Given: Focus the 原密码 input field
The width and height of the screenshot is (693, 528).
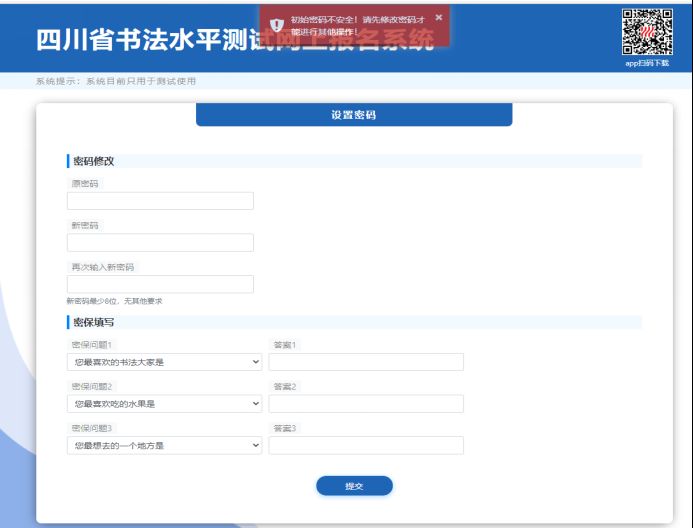Looking at the screenshot, I should [x=160, y=201].
